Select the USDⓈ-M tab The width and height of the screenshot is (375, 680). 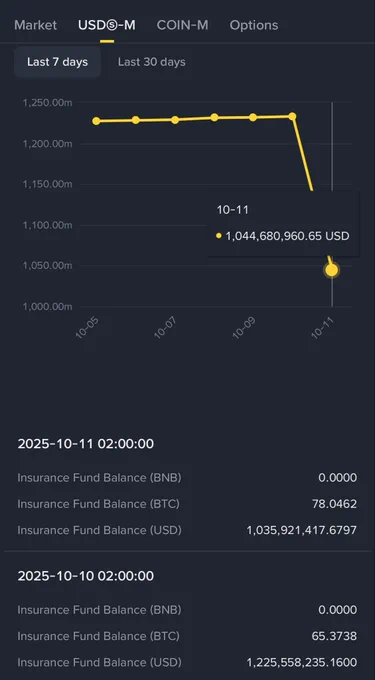coord(107,25)
